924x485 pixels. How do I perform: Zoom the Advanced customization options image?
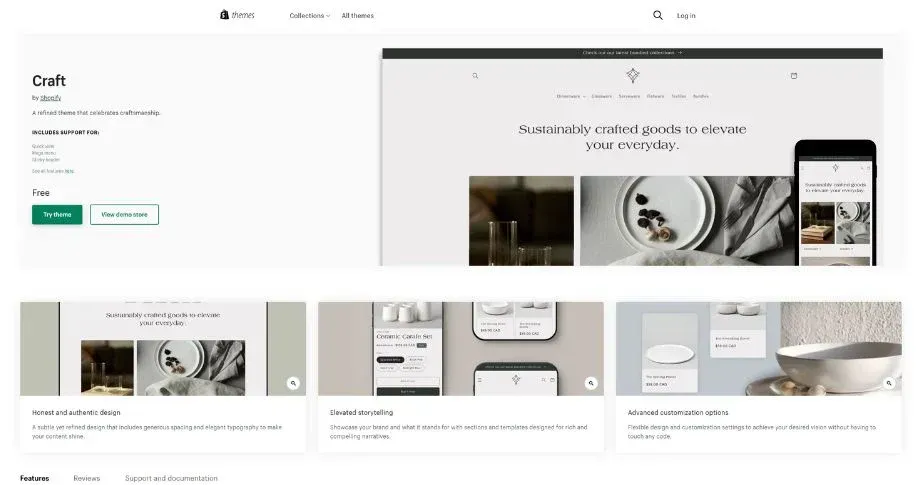889,383
